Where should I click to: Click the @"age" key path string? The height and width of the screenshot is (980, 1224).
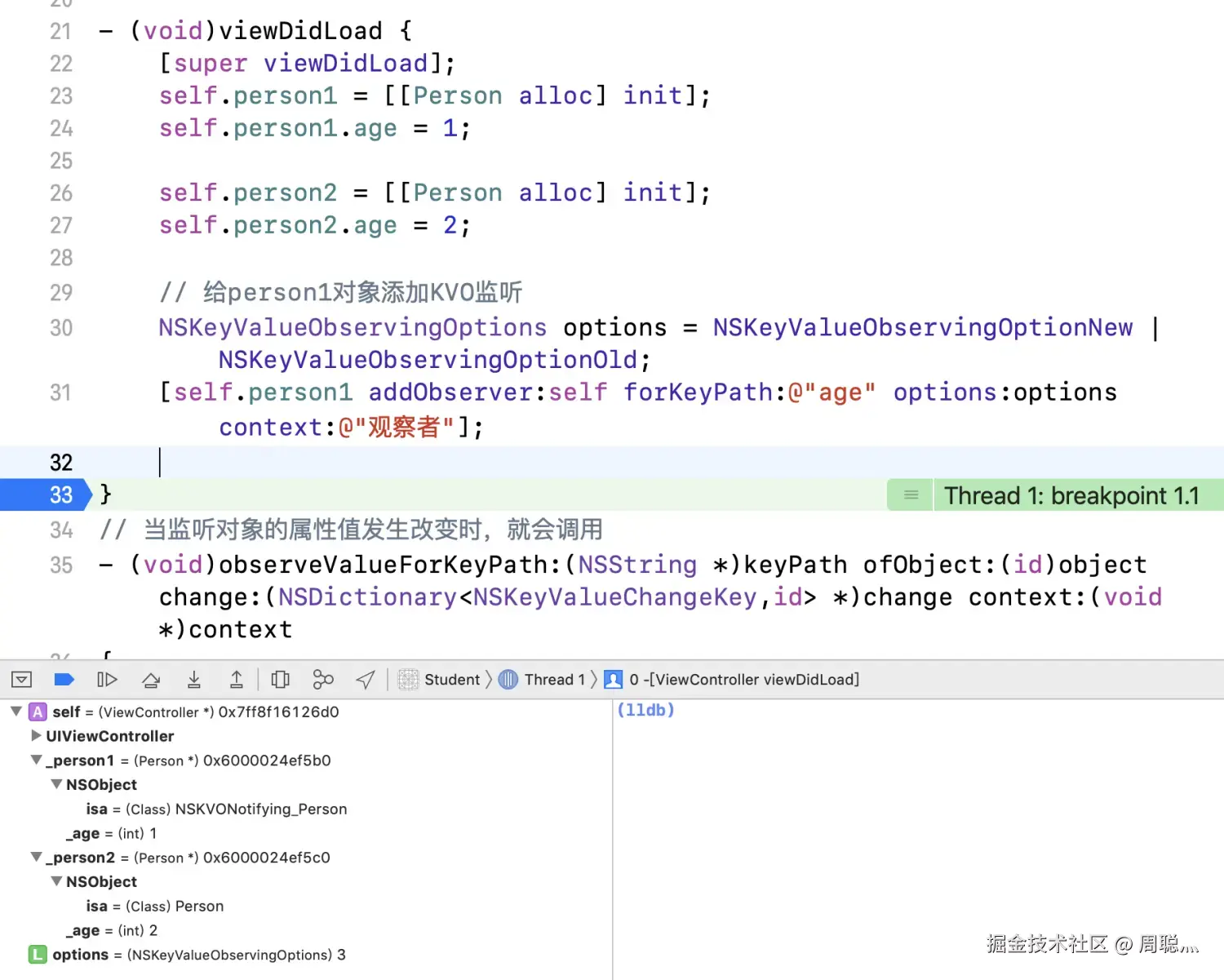(832, 392)
